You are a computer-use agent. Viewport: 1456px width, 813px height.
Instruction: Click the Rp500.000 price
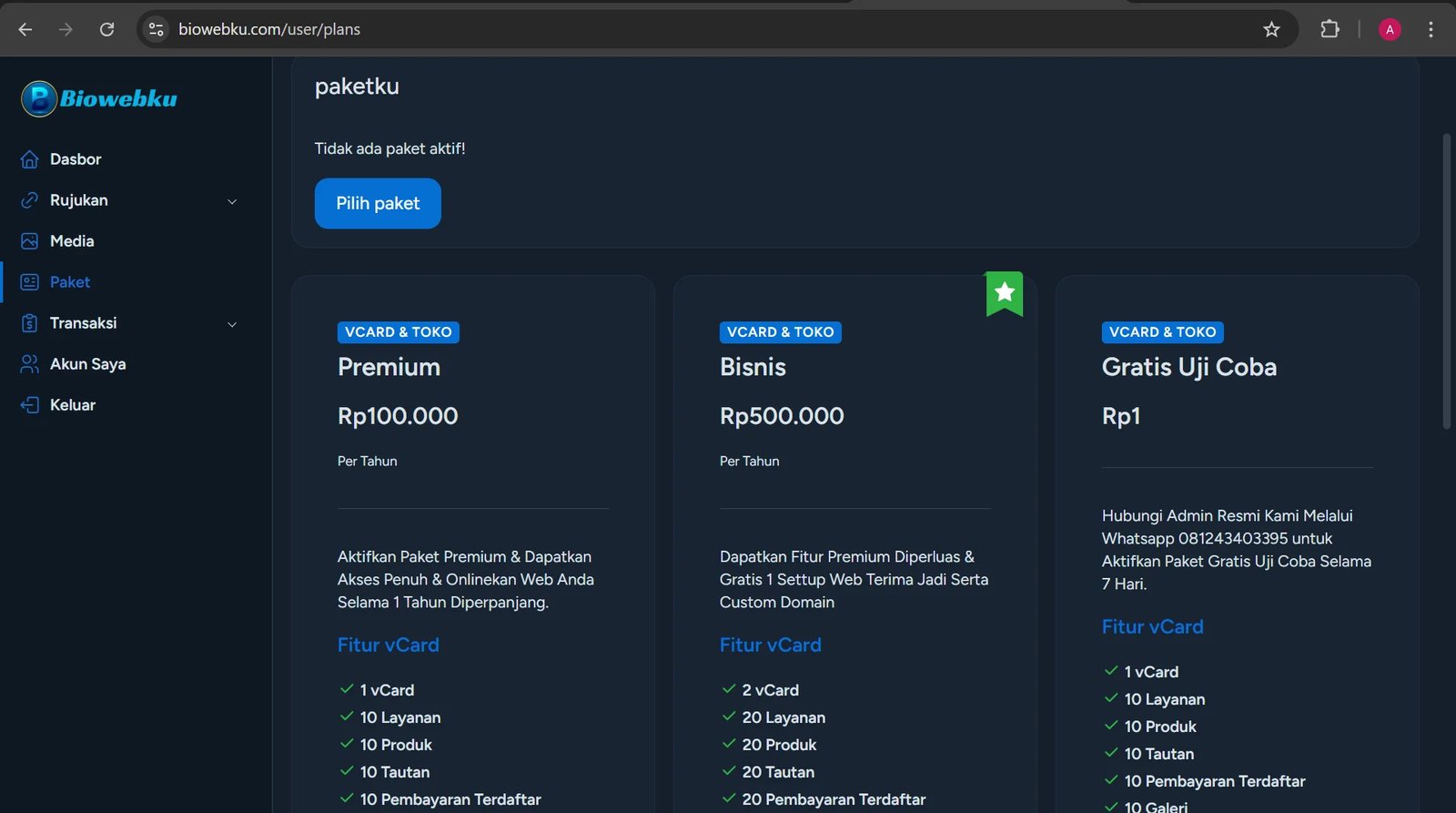782,416
